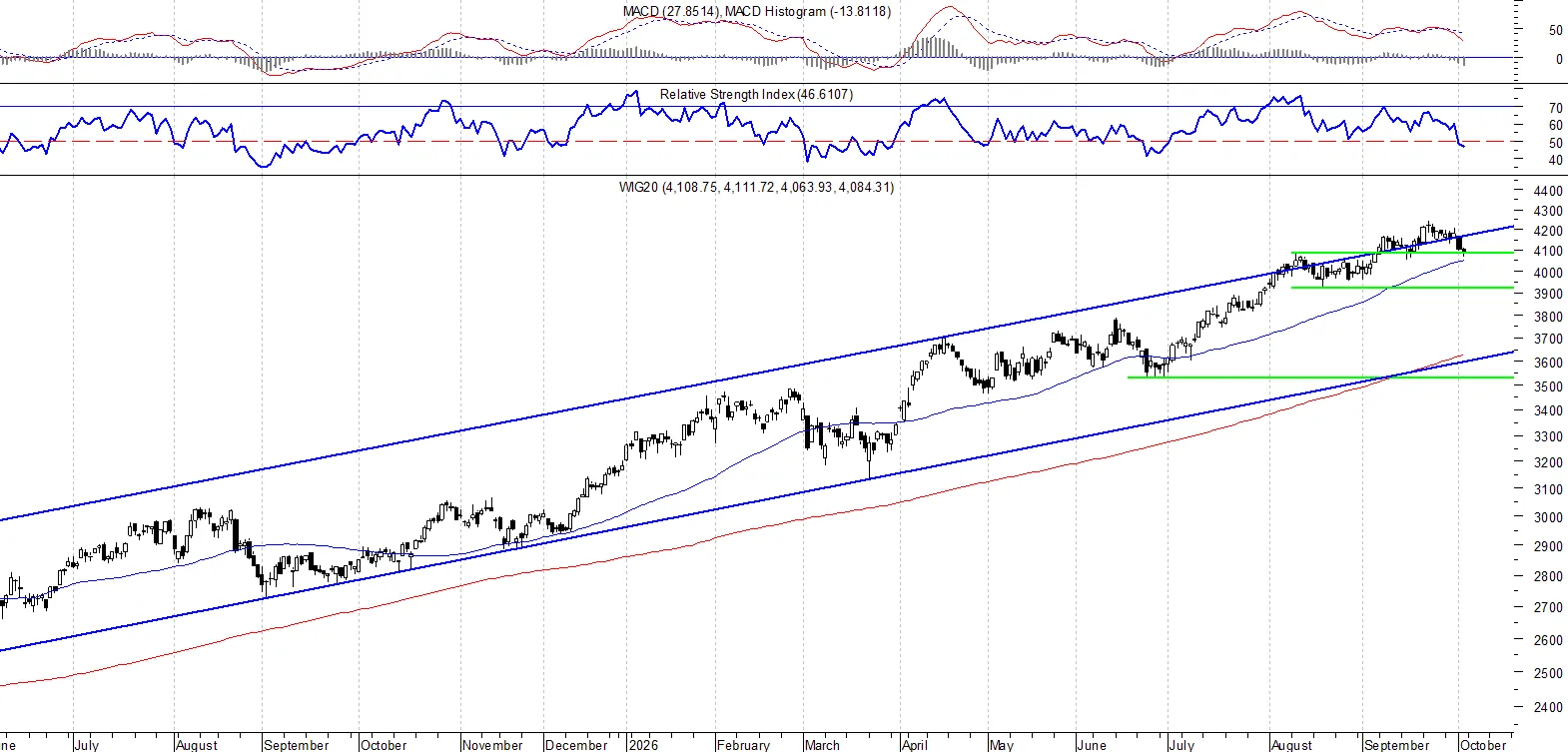Click the 70 level on the RSI scale
Screen dimensions: 1568x752
[1556, 109]
